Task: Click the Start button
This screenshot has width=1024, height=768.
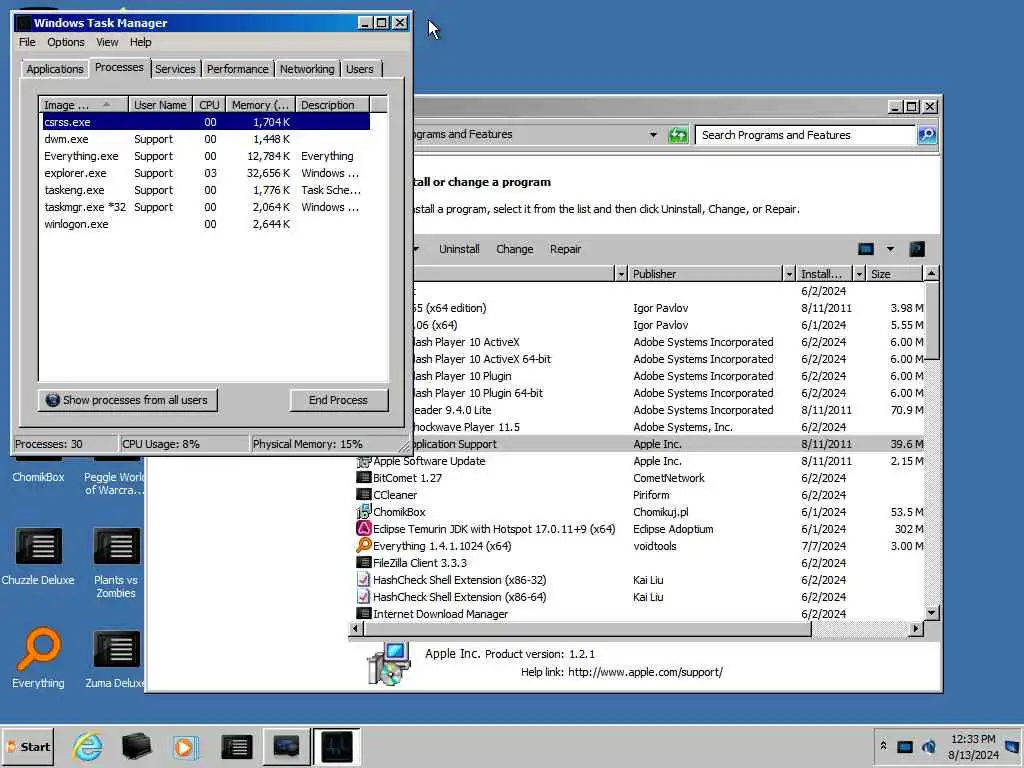Action: 28,746
